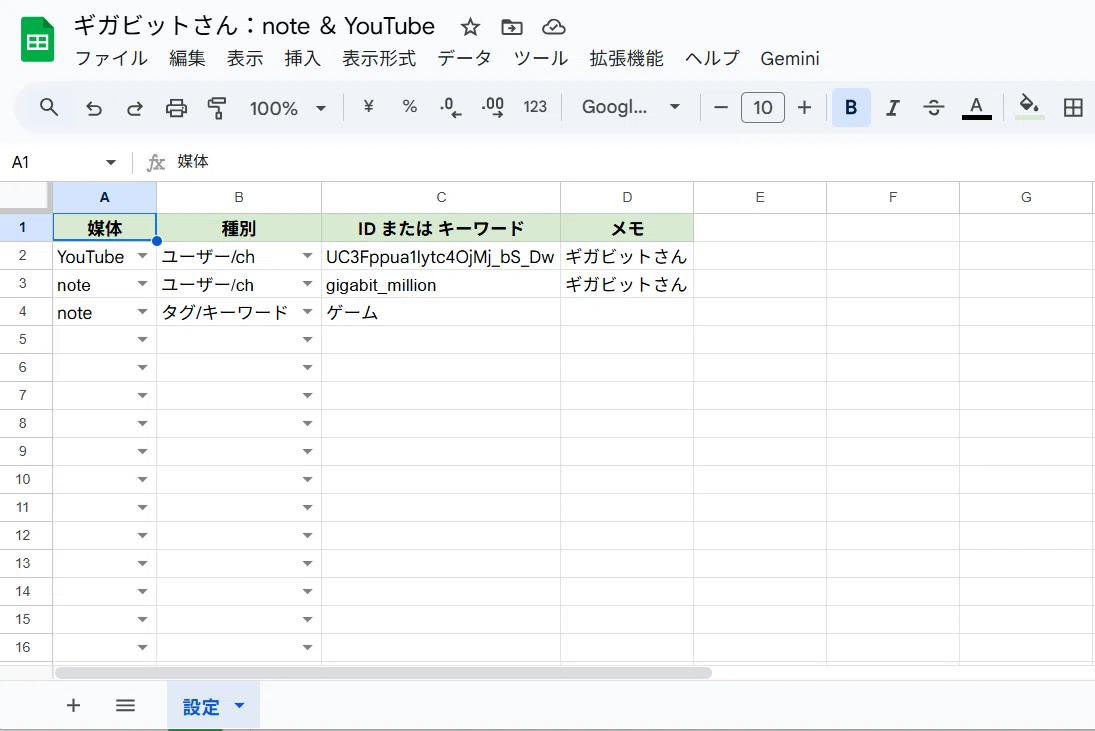Toggle bold formatting
The image size is (1095, 731).
pyautogui.click(x=851, y=108)
